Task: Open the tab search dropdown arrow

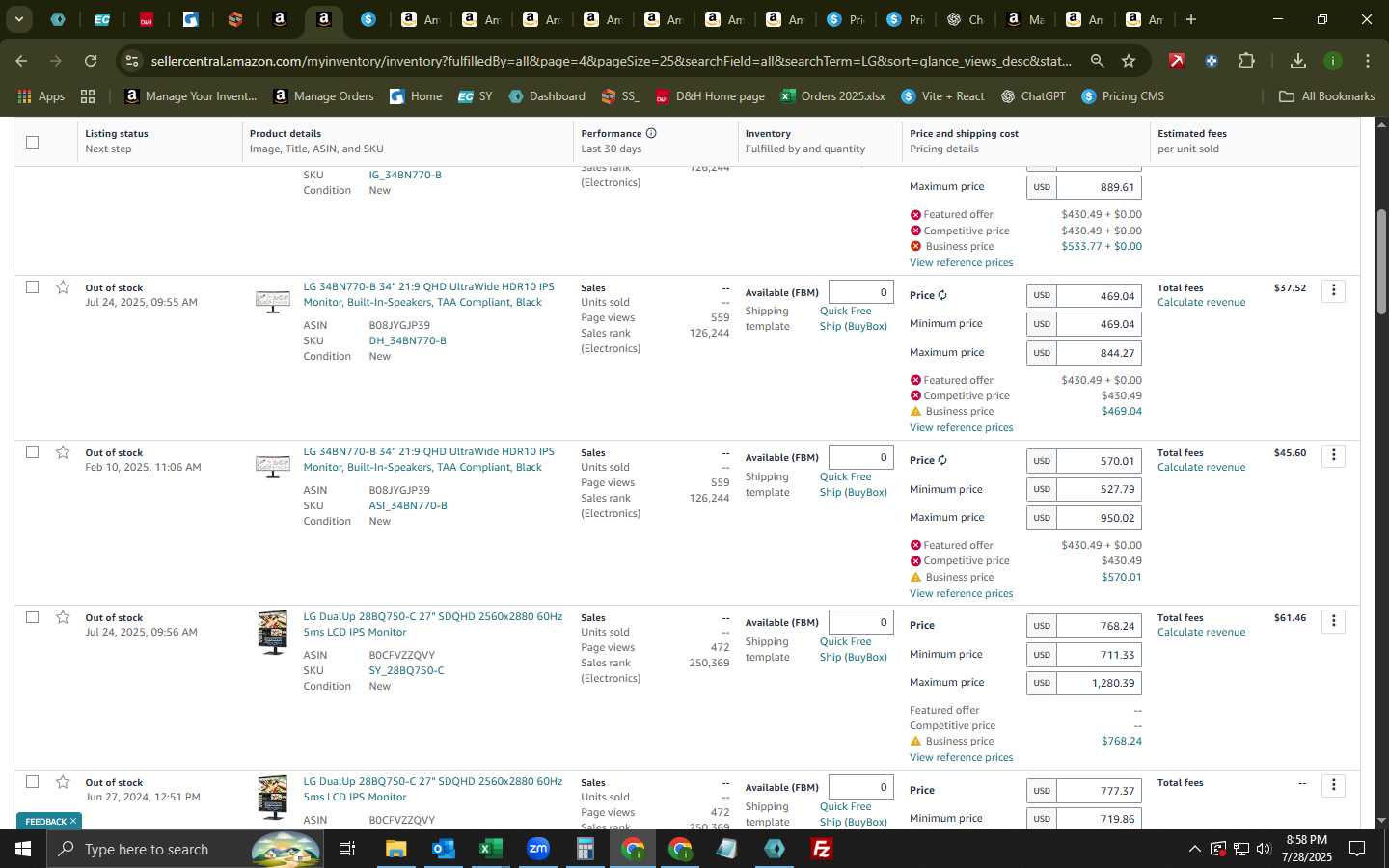Action: coord(18,19)
